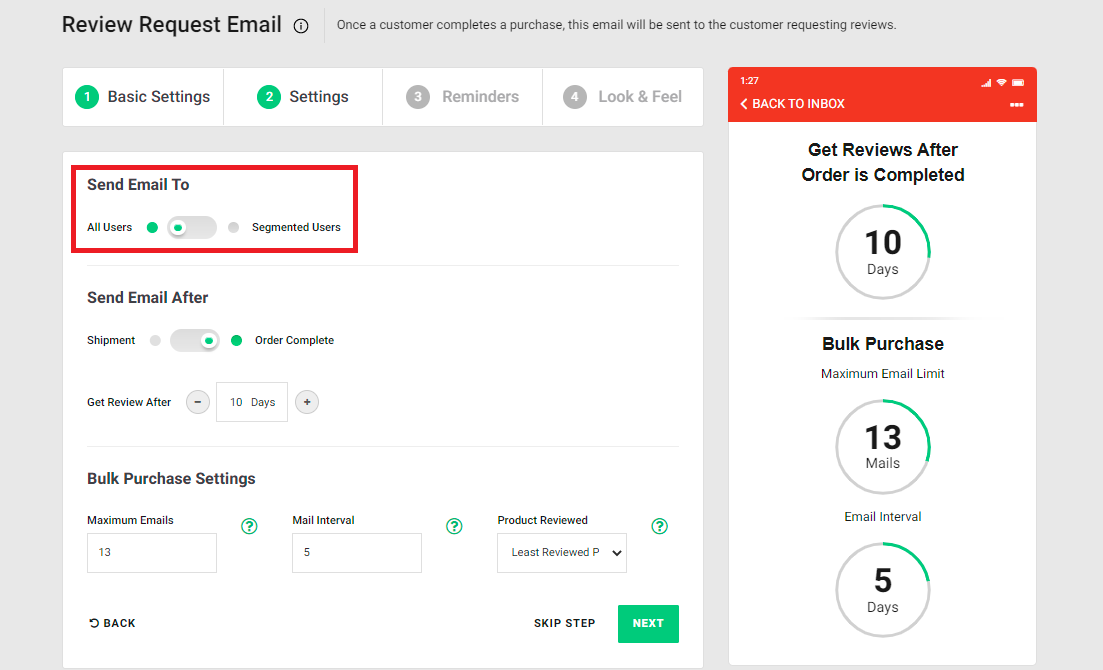This screenshot has width=1103, height=670.
Task: Open the Product Reviewed dropdown
Action: (x=562, y=553)
